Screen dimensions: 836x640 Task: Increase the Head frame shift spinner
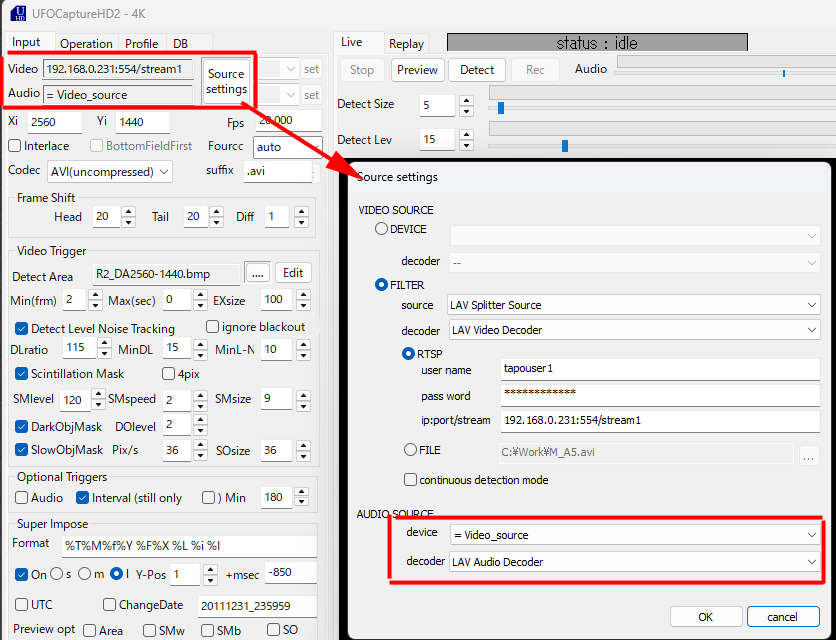point(128,211)
